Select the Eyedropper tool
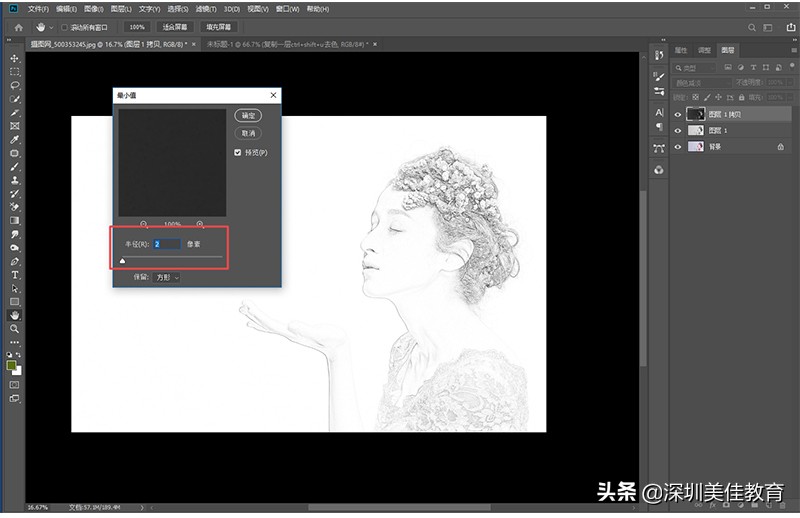This screenshot has height=518, width=800. tap(14, 139)
